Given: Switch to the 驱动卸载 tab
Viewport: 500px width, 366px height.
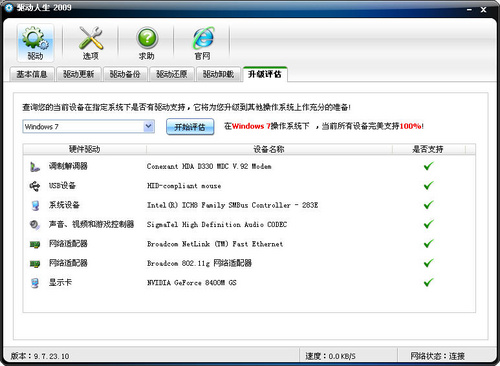Looking at the screenshot, I should [218, 74].
